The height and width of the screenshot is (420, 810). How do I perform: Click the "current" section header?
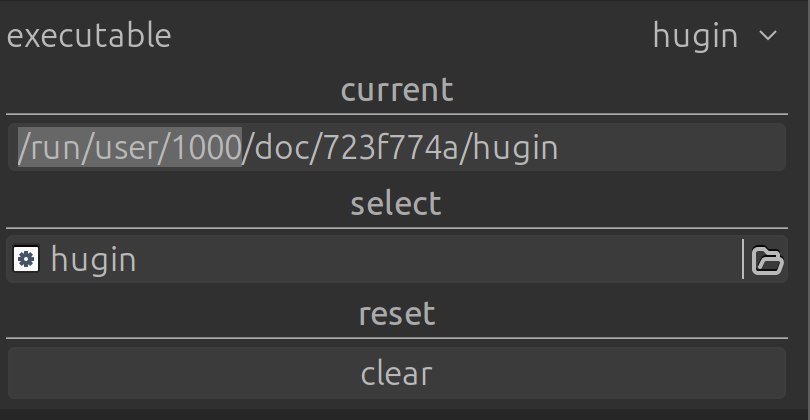397,90
